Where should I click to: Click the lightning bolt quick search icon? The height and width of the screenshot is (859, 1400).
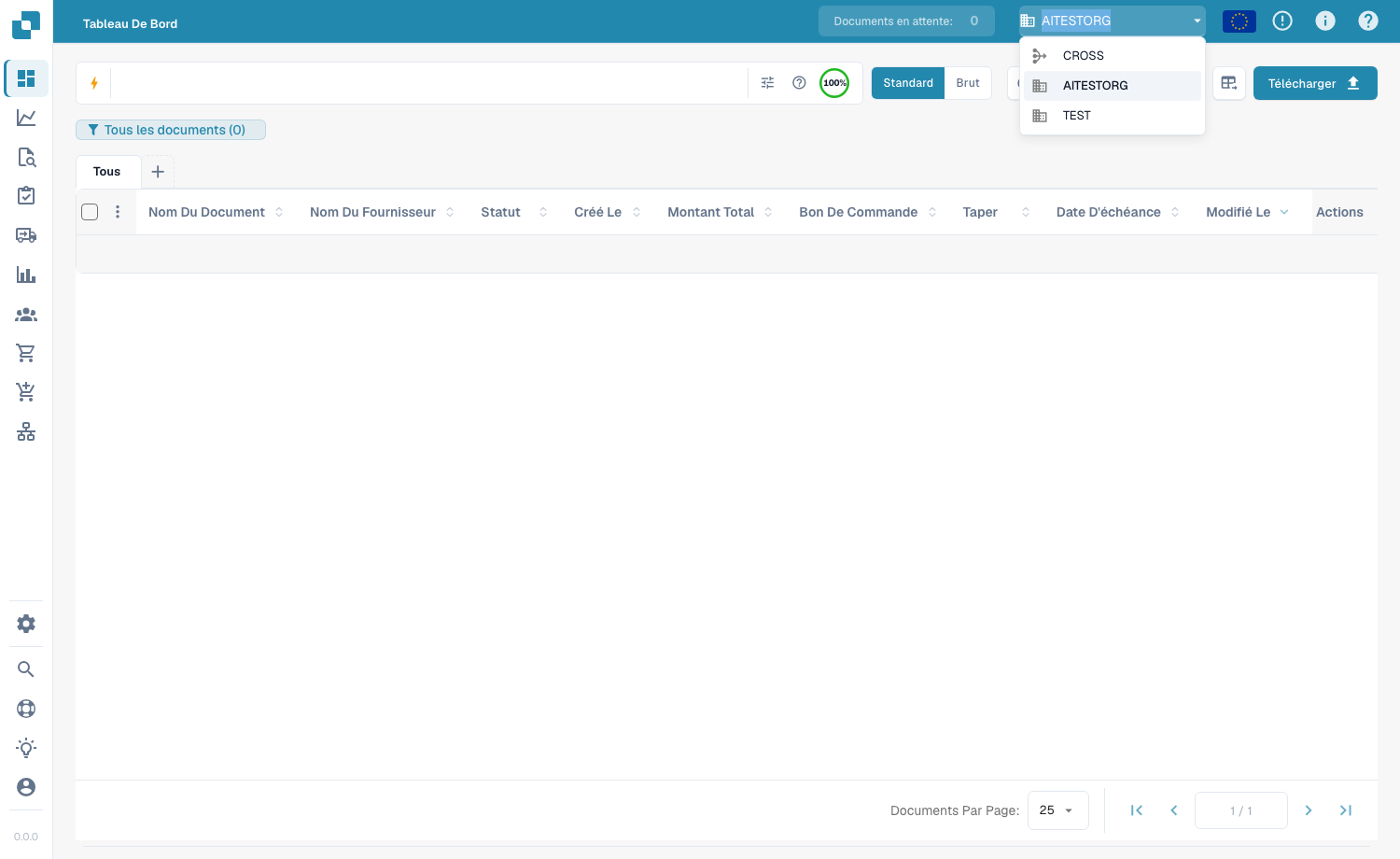point(94,83)
